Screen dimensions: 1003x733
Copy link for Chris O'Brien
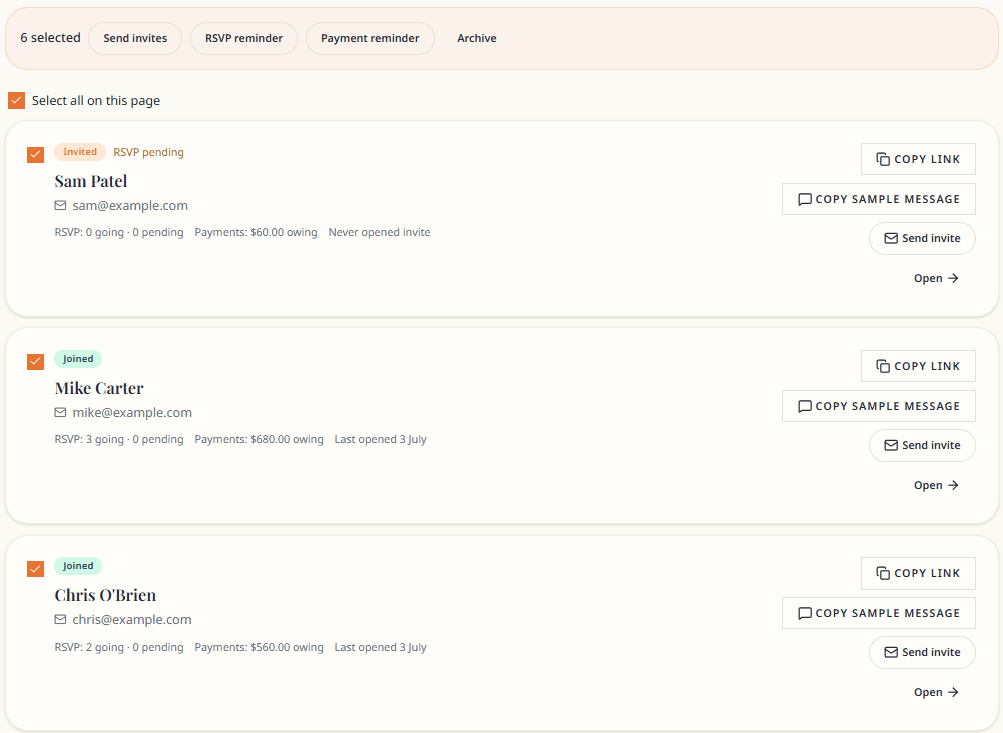pos(918,573)
